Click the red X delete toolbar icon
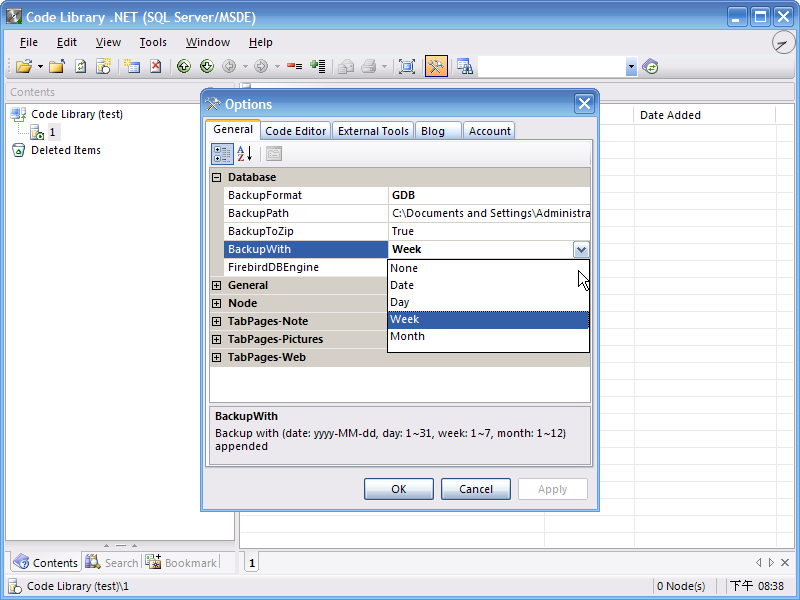The width and height of the screenshot is (800, 600). [x=156, y=66]
